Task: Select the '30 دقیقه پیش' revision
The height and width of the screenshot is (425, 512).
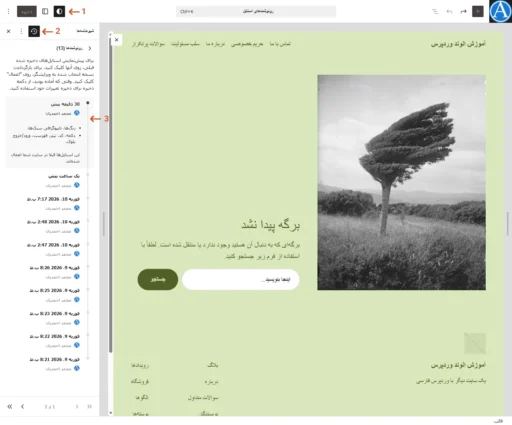Action: coord(49,132)
